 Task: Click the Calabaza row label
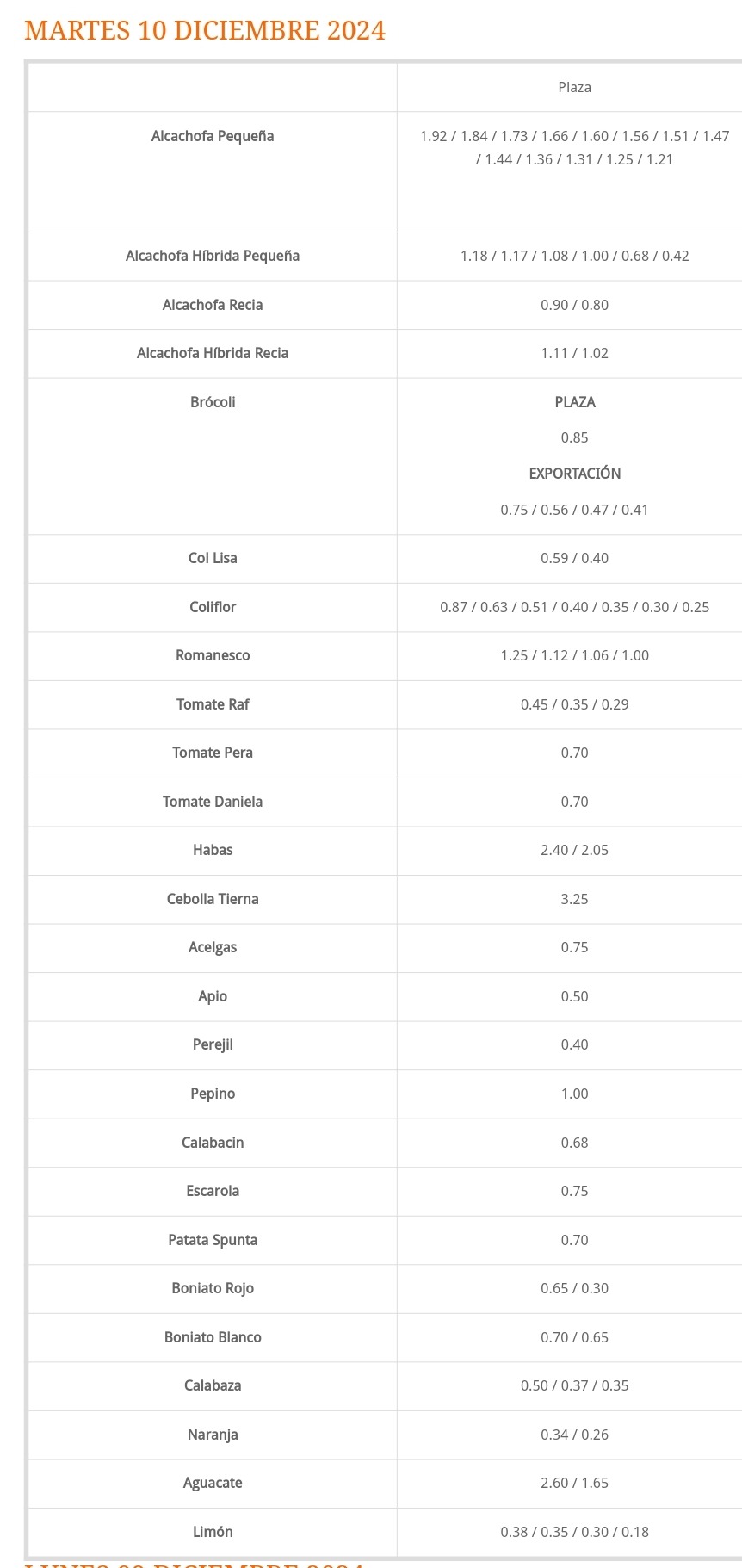[x=213, y=1385]
